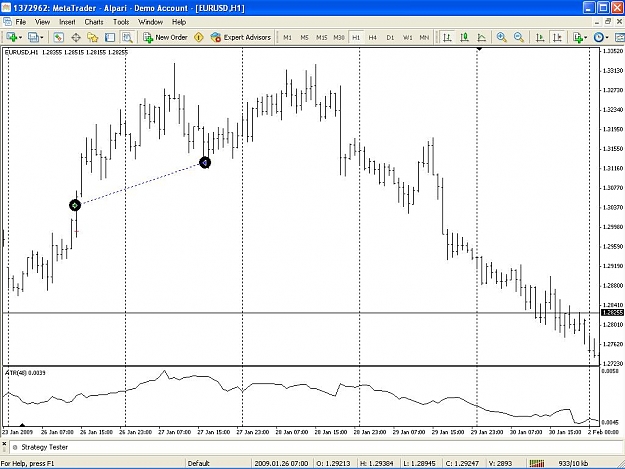The width and height of the screenshot is (625, 469).
Task: Click the Strategy Tester panel title
Action: [x=45, y=447]
